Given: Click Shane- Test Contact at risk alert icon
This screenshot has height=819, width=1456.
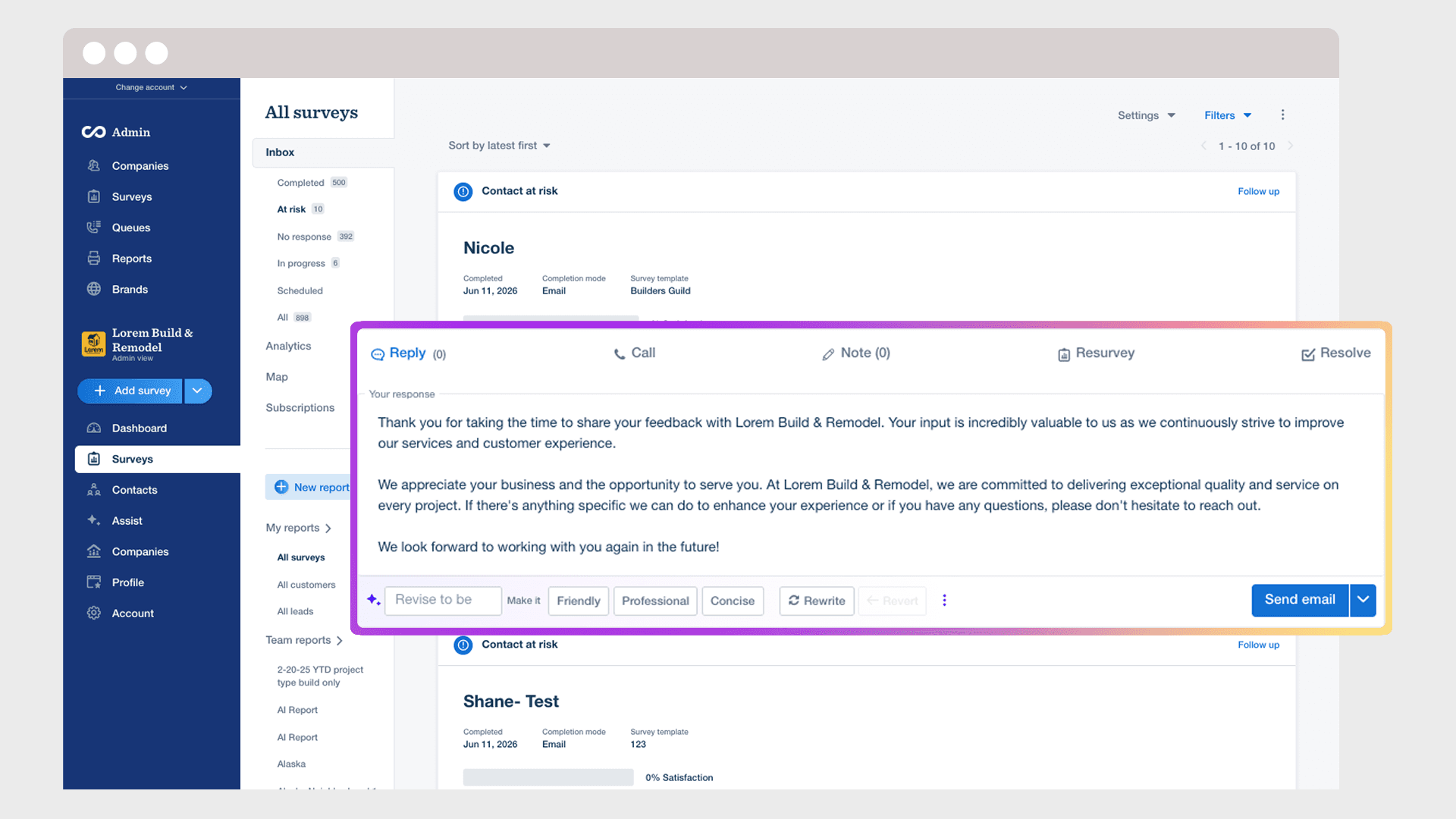Looking at the screenshot, I should [x=463, y=645].
